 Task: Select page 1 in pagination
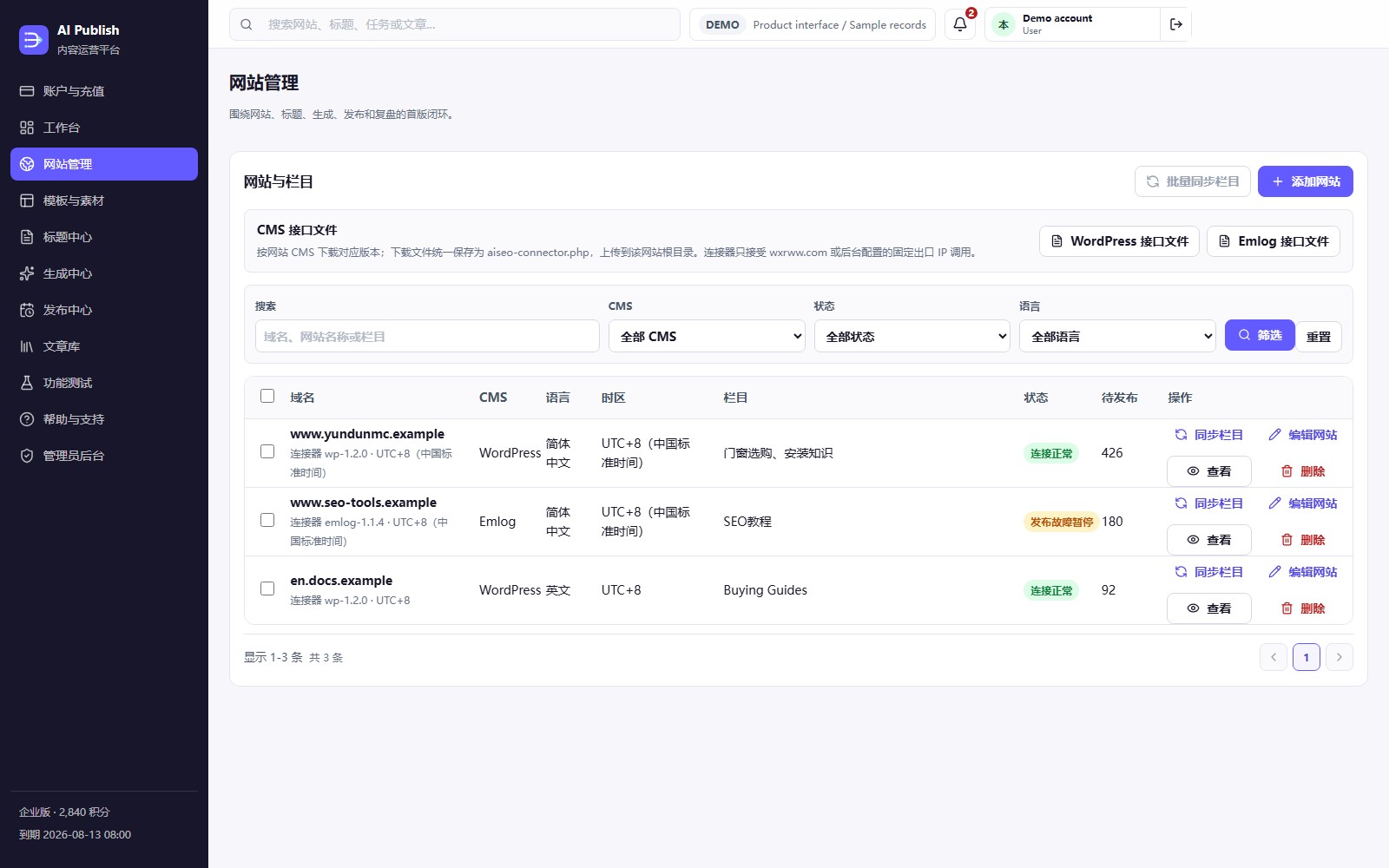(1307, 657)
